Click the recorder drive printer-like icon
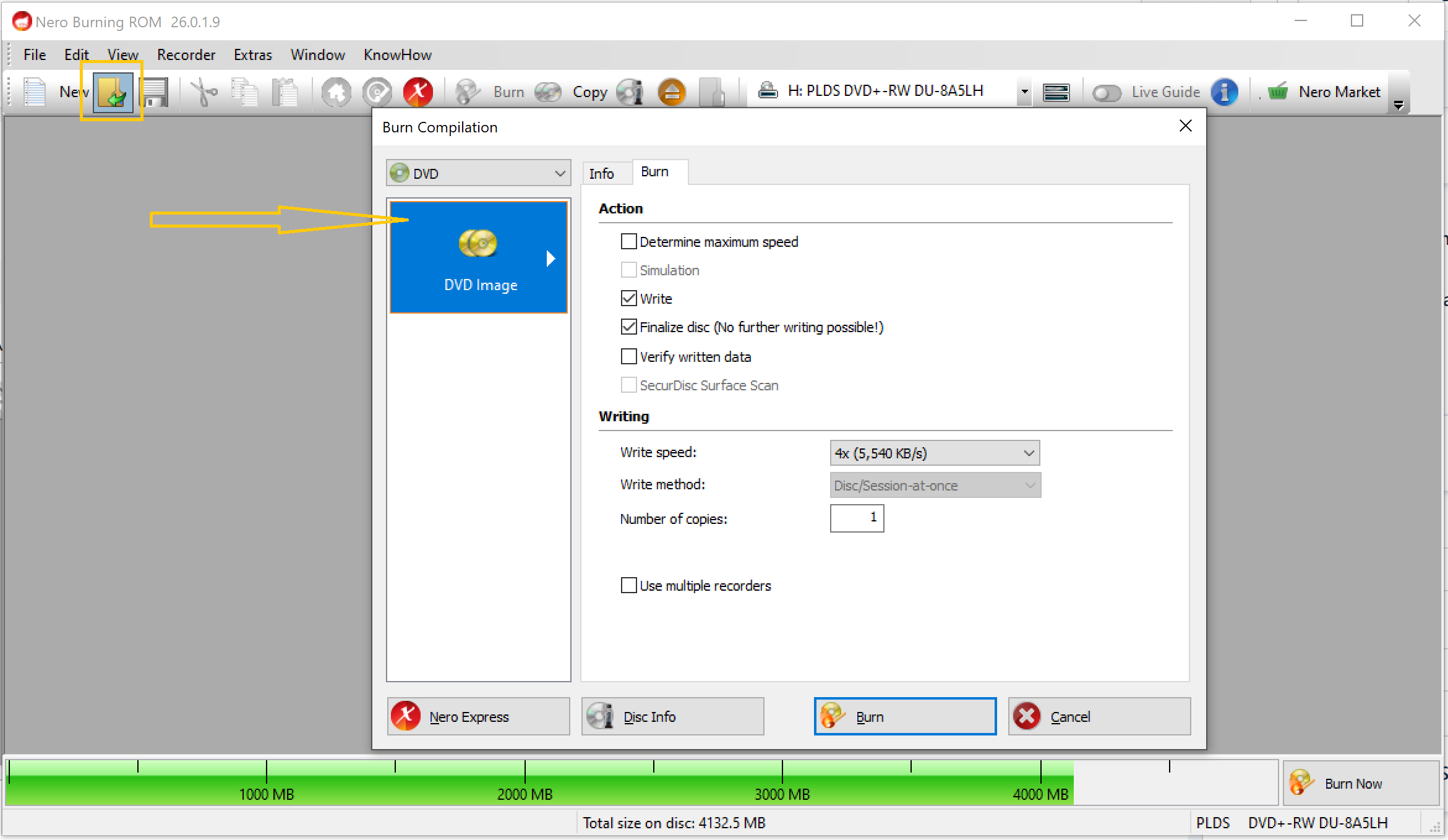Image resolution: width=1448 pixels, height=840 pixels. coord(768,91)
